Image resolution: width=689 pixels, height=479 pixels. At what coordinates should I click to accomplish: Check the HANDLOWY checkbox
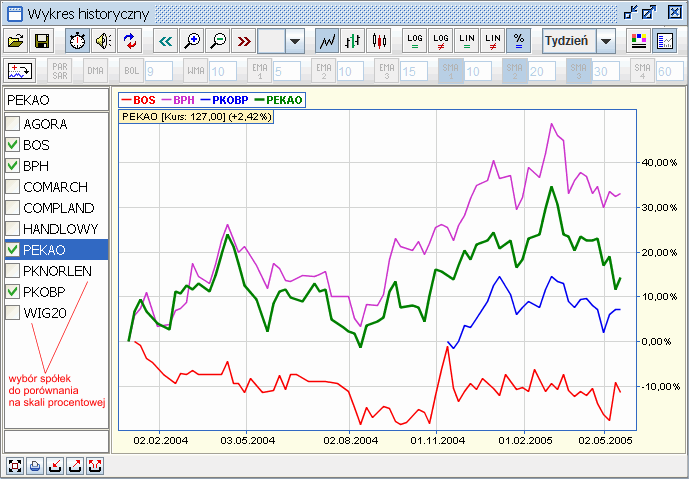[12, 229]
